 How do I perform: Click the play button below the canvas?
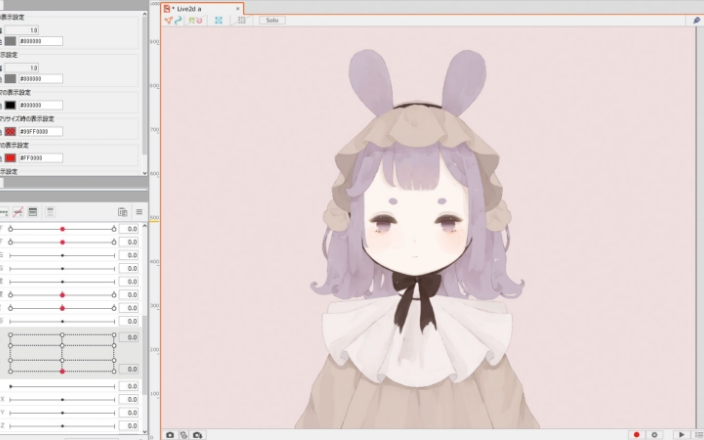click(x=681, y=435)
